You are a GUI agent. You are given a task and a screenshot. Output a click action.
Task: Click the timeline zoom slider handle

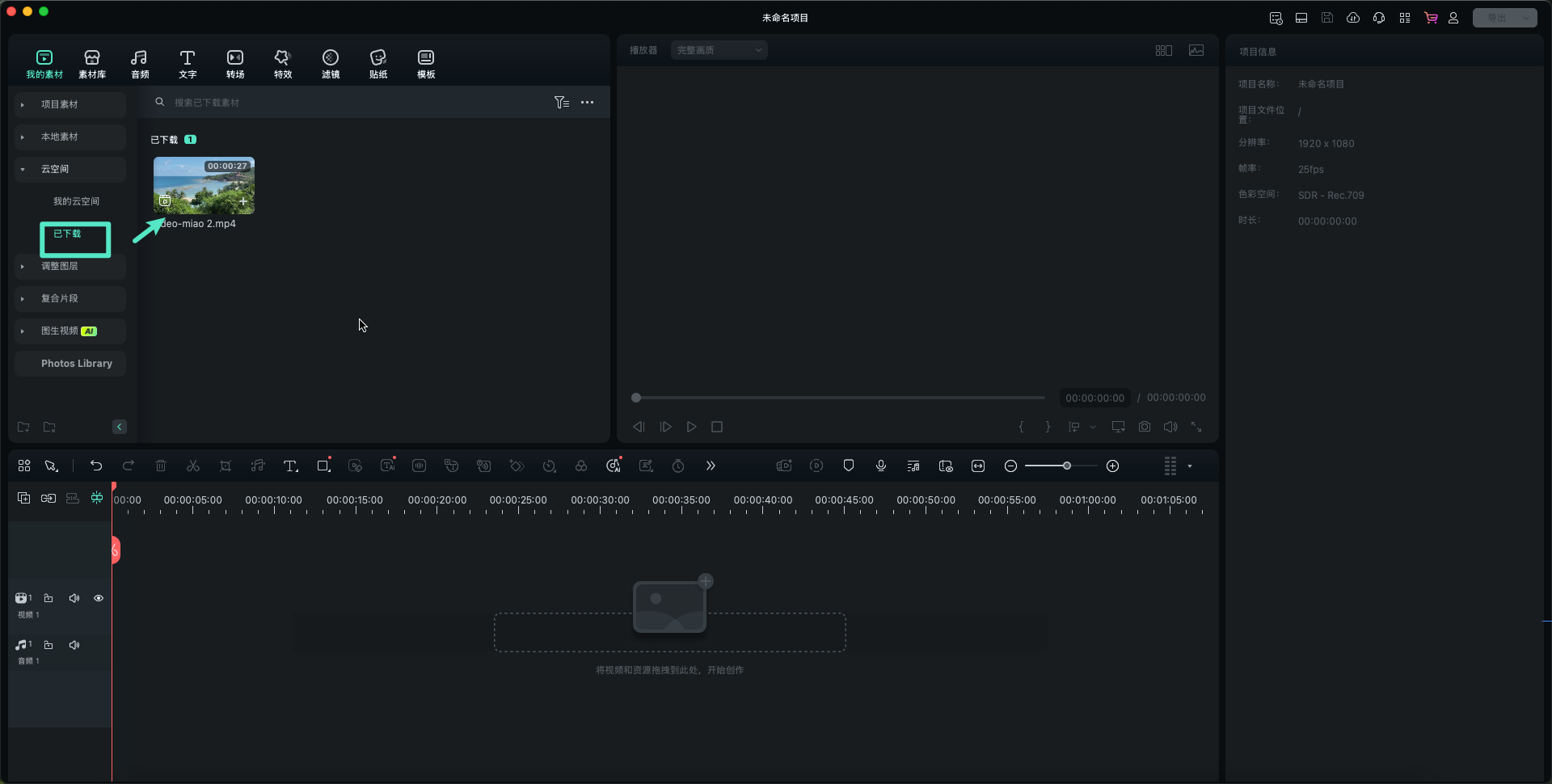1067,466
